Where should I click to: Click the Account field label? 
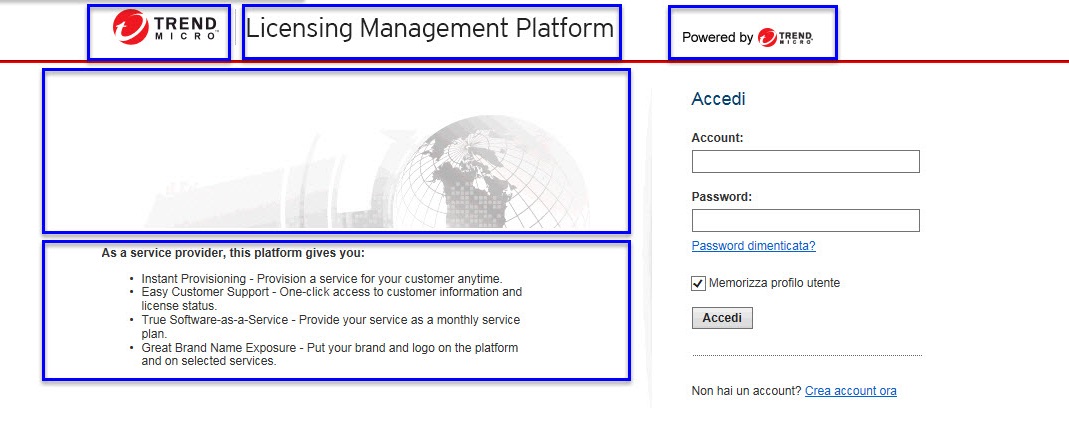pyautogui.click(x=717, y=138)
